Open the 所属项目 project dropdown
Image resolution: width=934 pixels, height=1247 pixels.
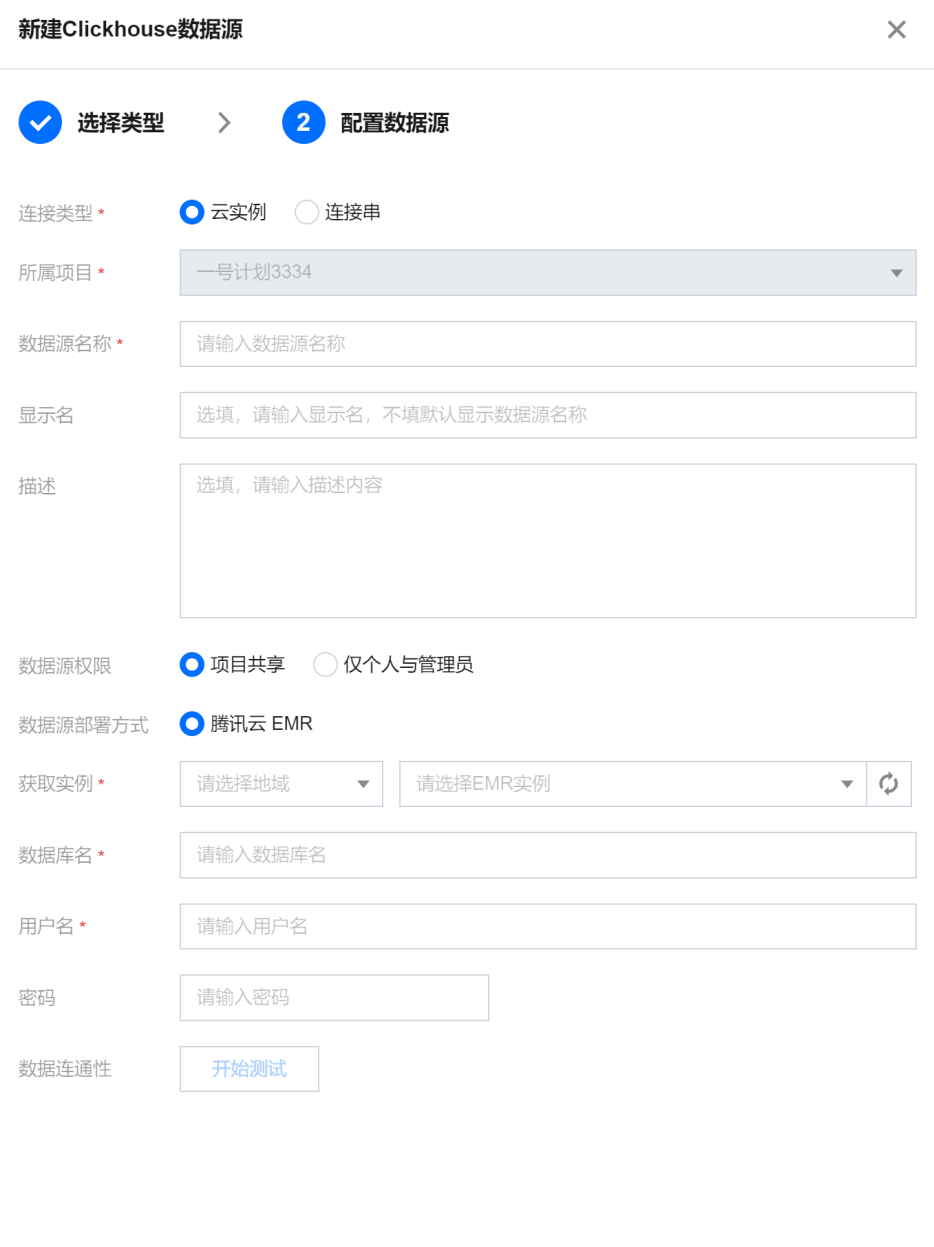[547, 272]
